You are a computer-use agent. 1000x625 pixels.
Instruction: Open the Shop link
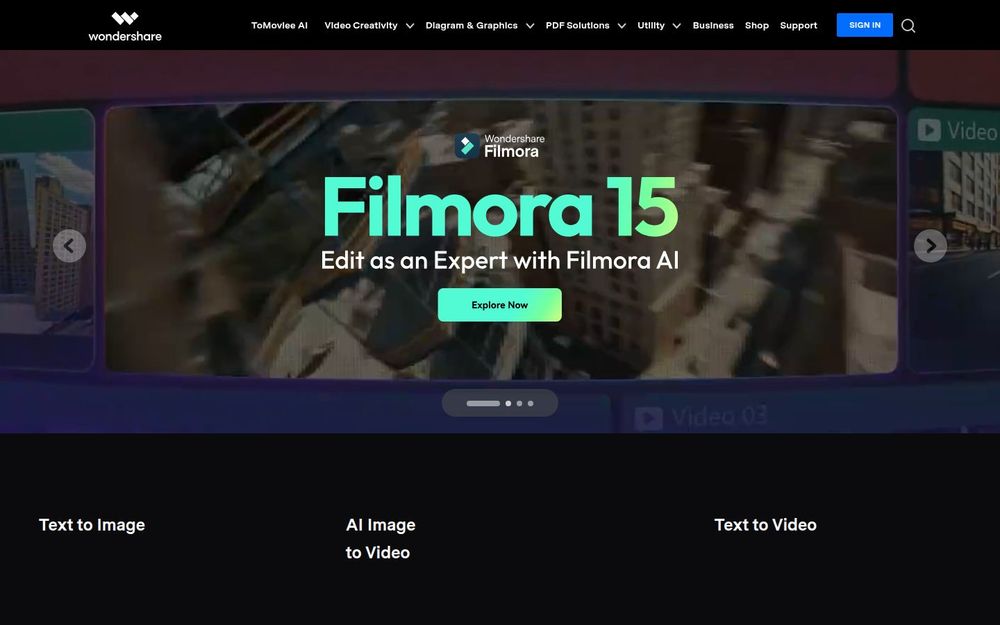[757, 26]
